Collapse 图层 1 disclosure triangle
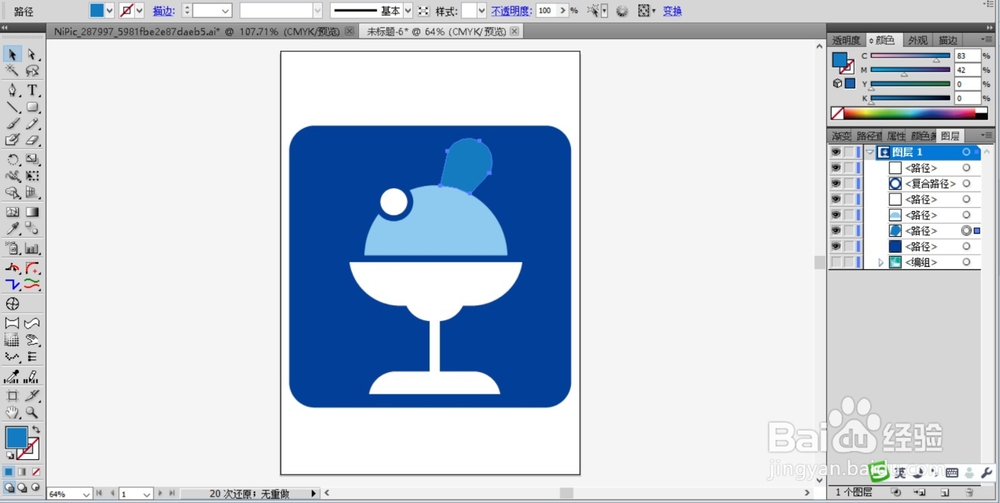Screen dimensions: 1000x503 [x=869, y=152]
